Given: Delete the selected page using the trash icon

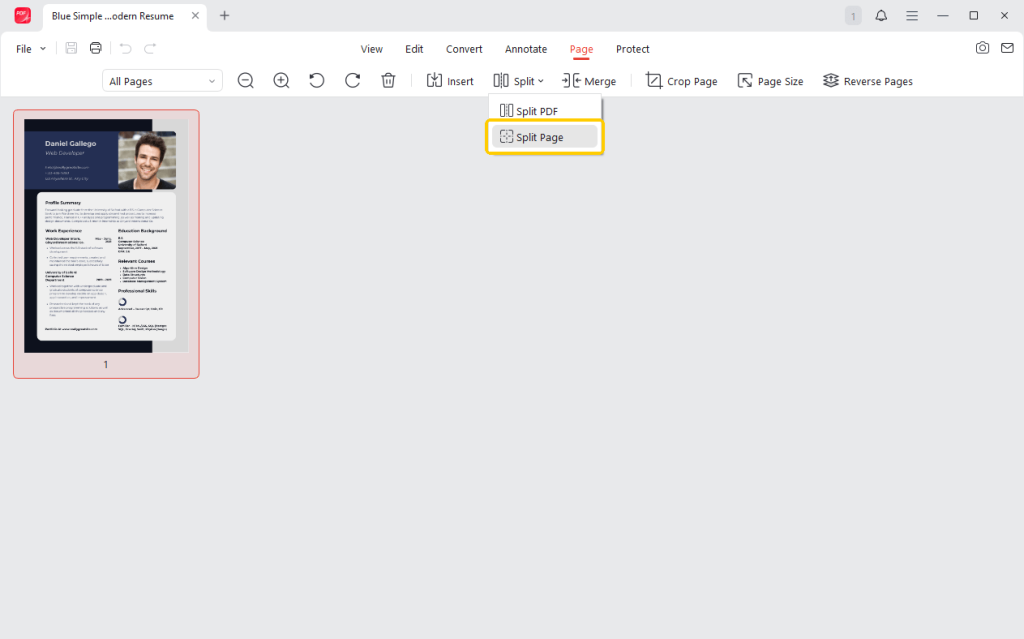Looking at the screenshot, I should coord(388,80).
